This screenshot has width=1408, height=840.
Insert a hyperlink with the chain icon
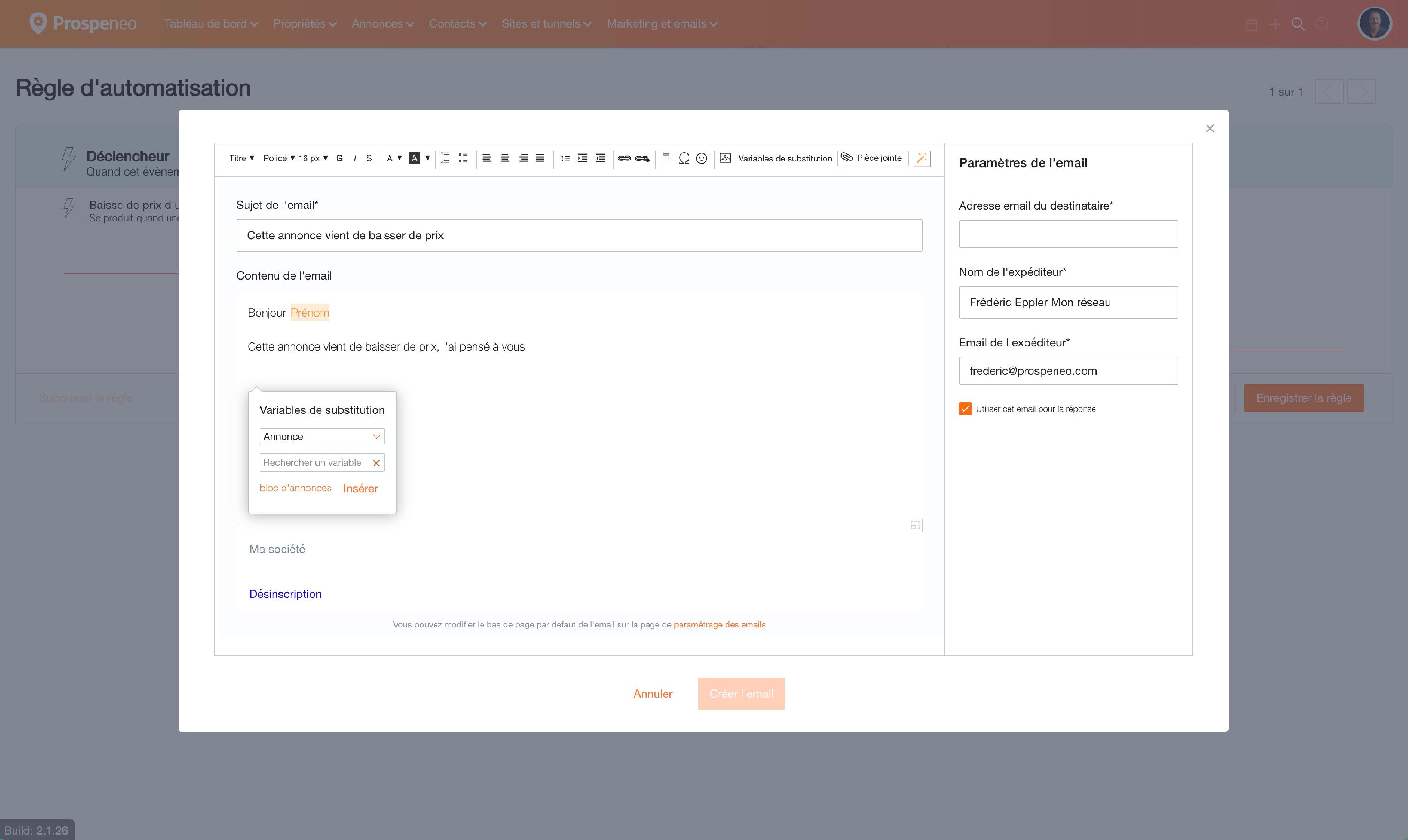click(624, 158)
